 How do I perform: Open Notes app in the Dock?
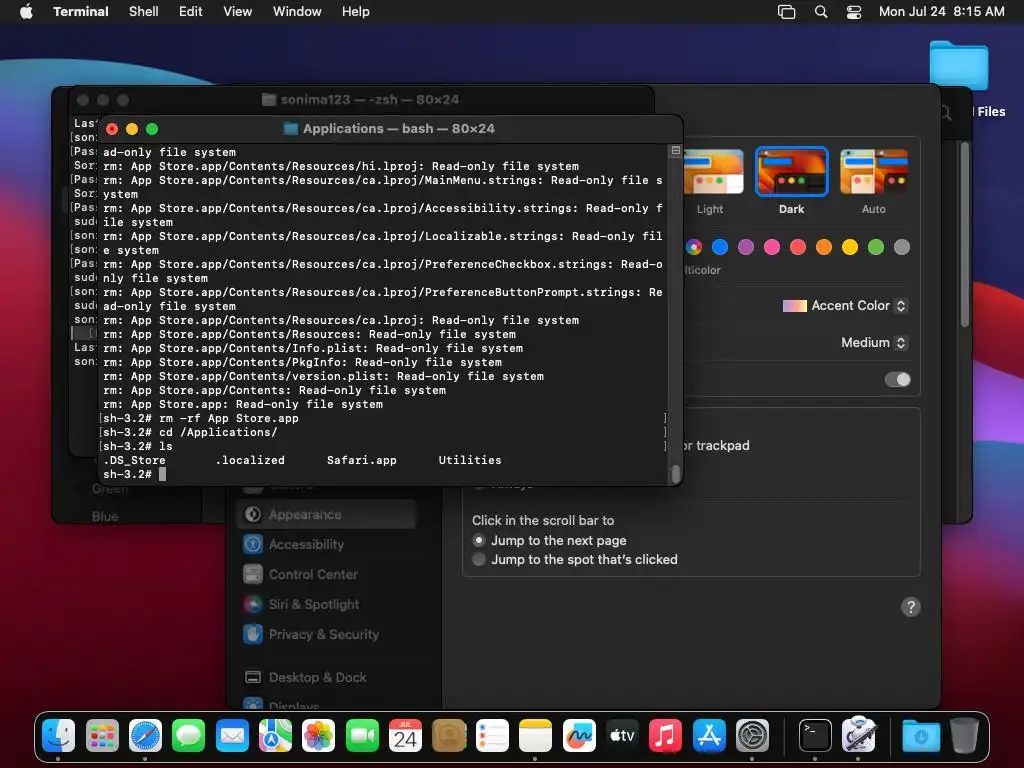[x=535, y=736]
